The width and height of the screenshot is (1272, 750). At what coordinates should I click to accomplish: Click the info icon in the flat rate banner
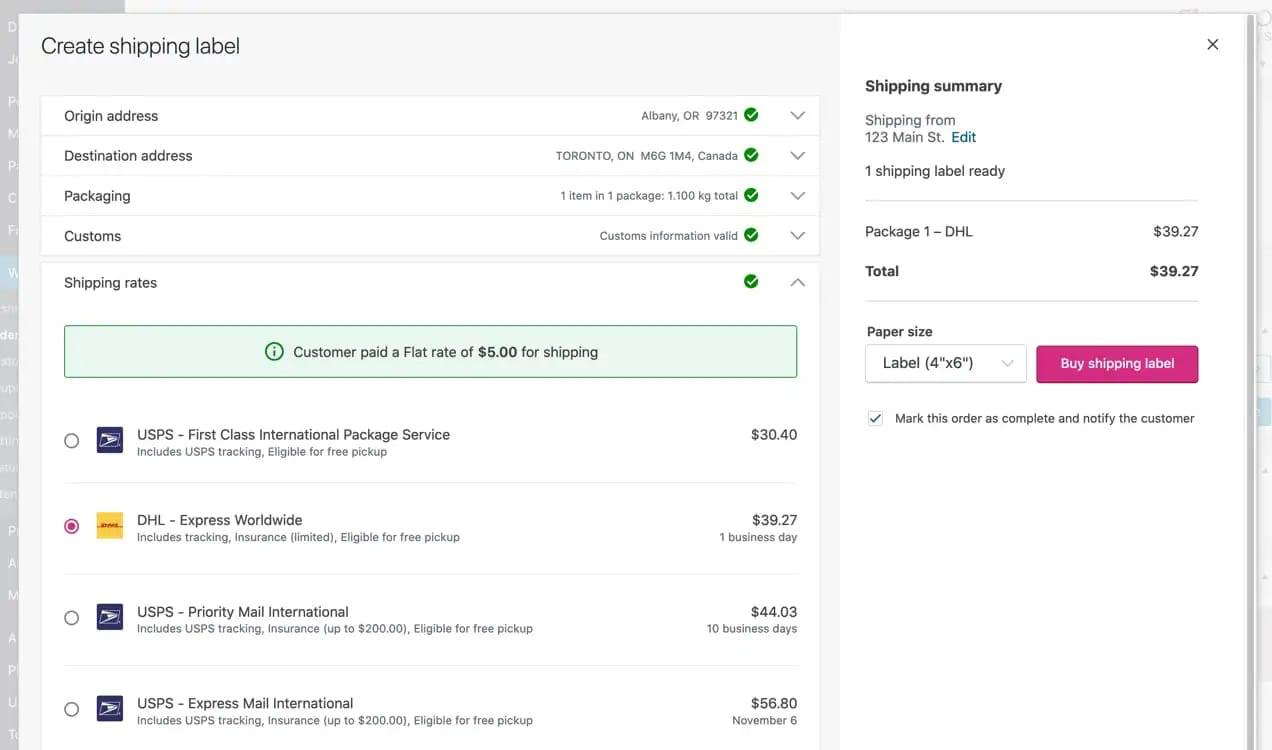275,352
